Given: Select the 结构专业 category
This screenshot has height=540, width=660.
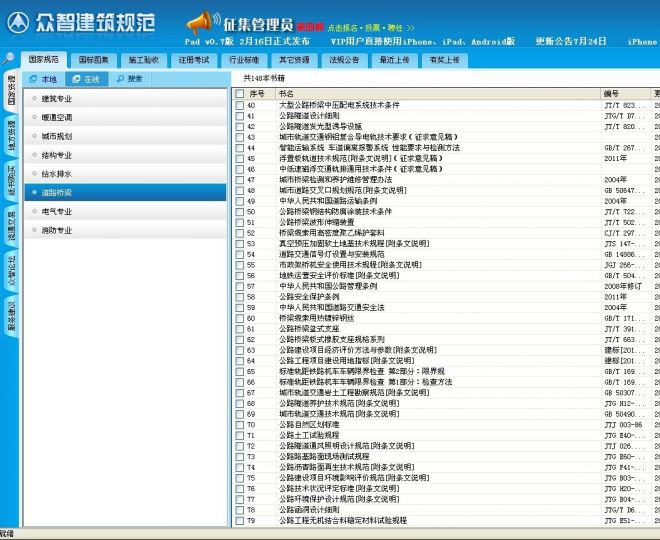Looking at the screenshot, I should click(125, 155).
